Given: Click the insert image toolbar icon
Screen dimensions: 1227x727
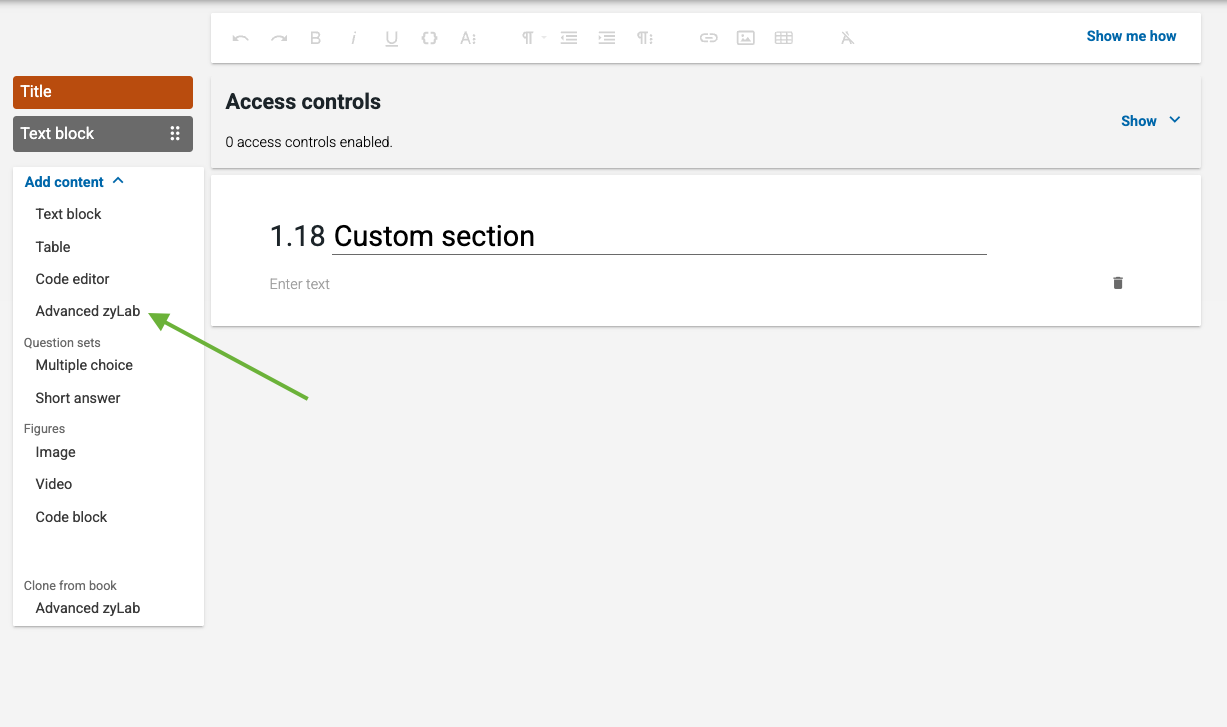Looking at the screenshot, I should (x=745, y=38).
